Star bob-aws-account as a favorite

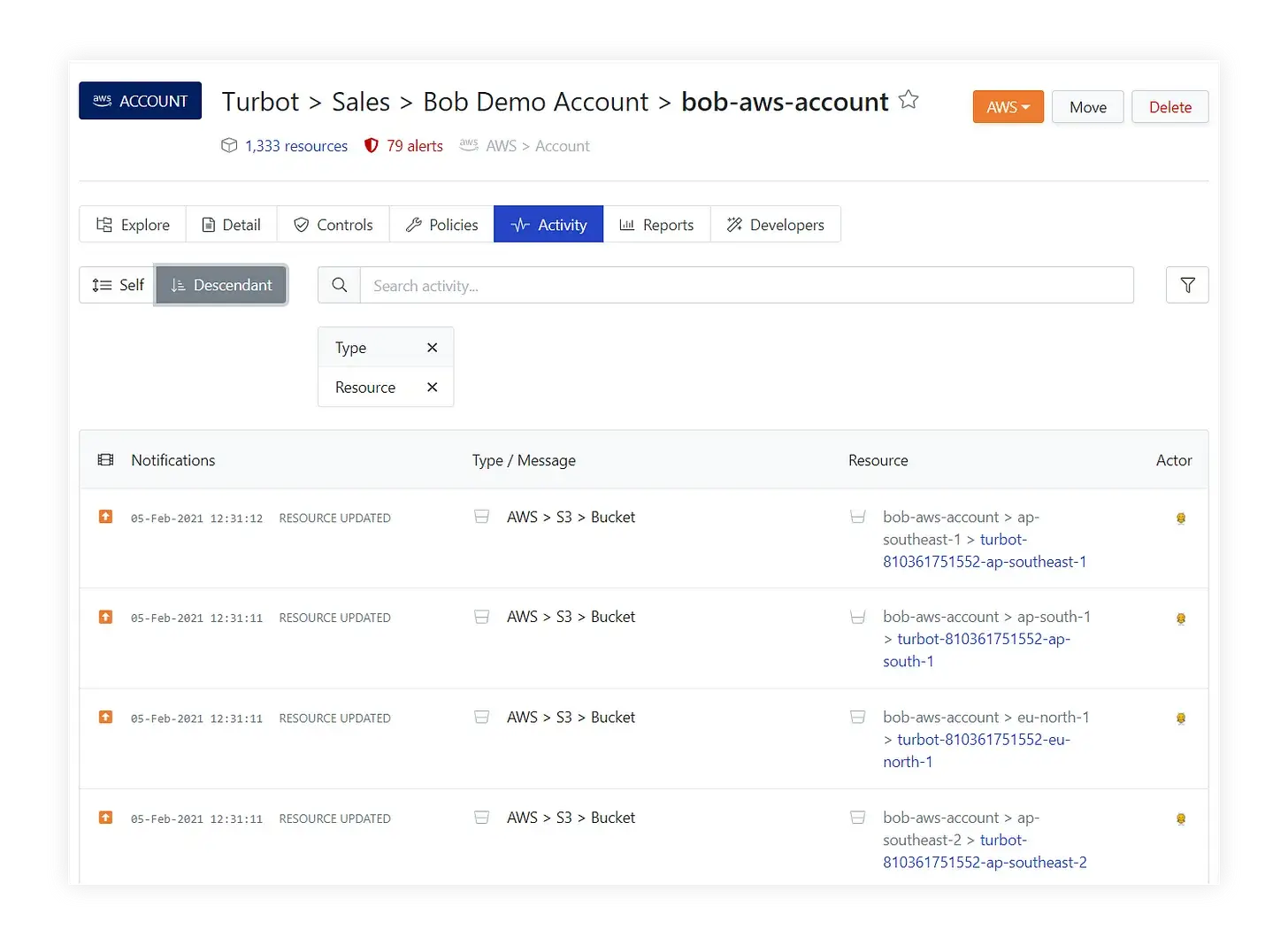pyautogui.click(x=908, y=100)
